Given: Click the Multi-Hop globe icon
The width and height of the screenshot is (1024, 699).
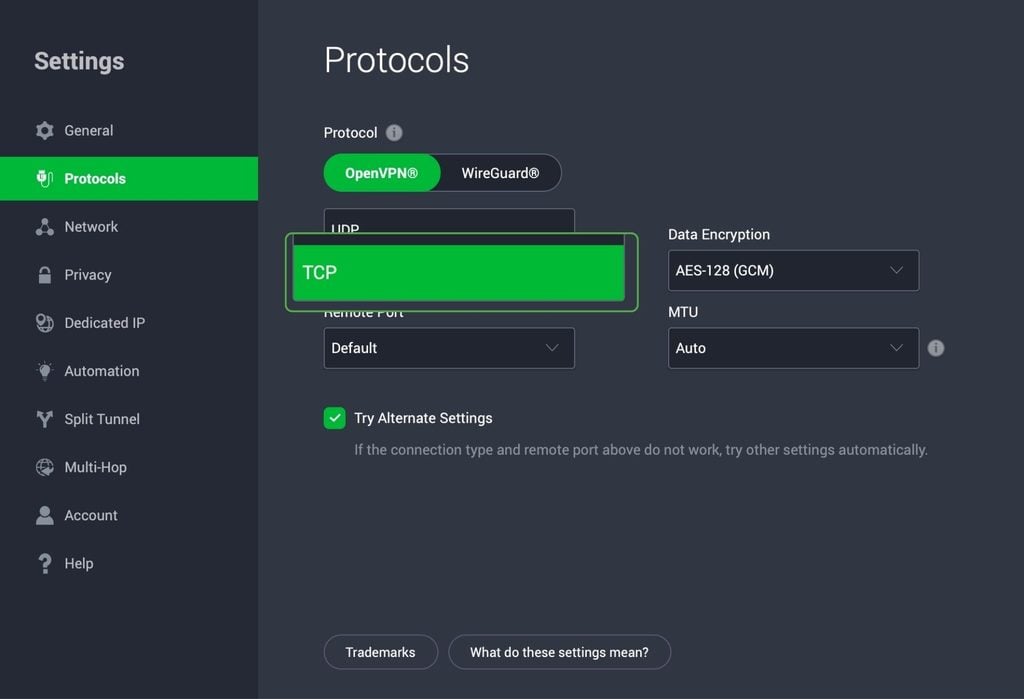Looking at the screenshot, I should coord(44,467).
